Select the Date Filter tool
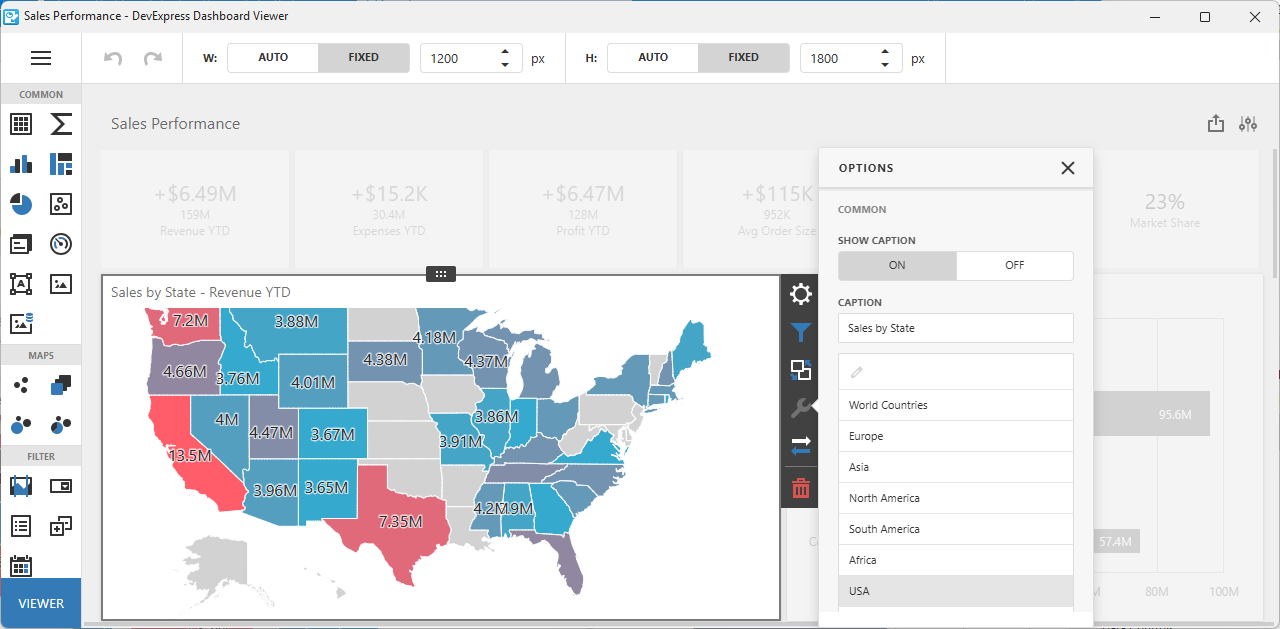 (21, 566)
